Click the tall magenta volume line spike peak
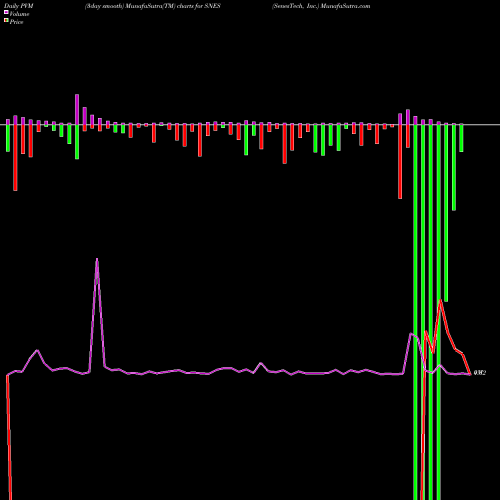This screenshot has width=500, height=500. coord(97,259)
